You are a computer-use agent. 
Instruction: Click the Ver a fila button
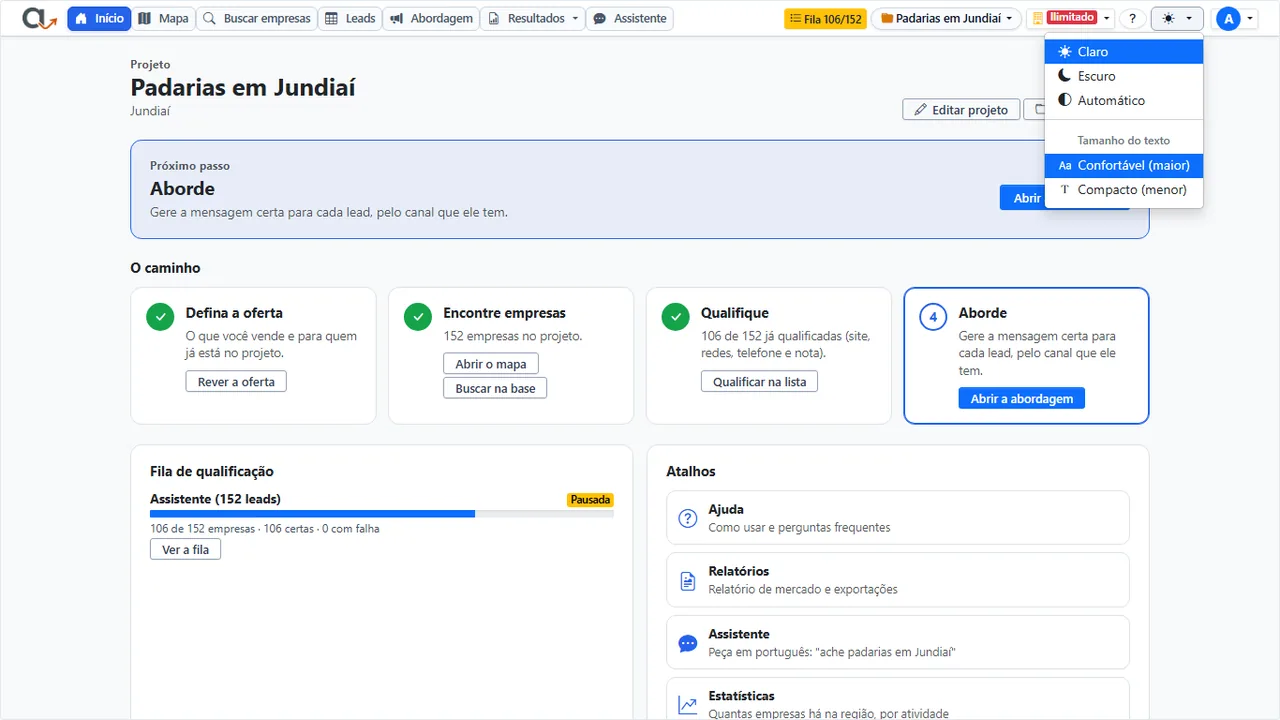pos(185,549)
